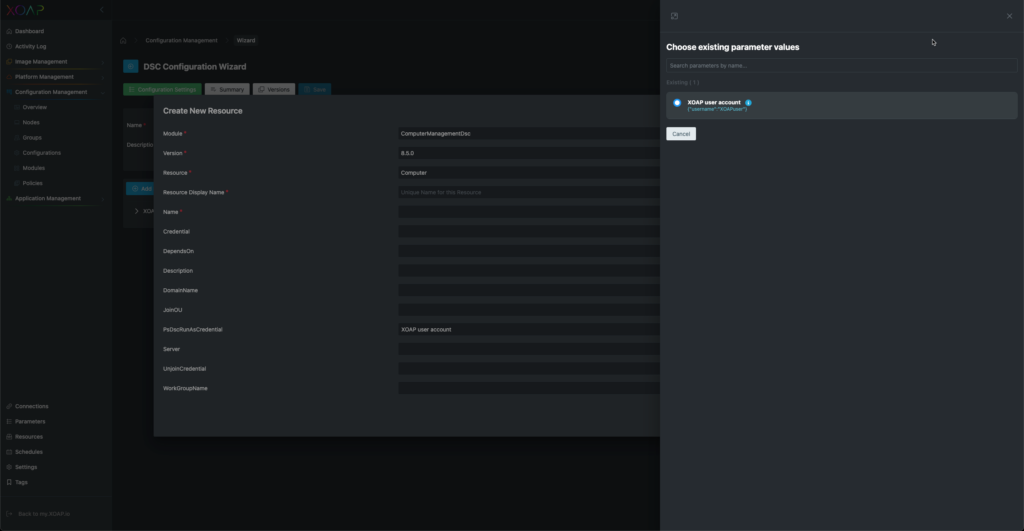Click the Wizard breadcrumb
1024x531 pixels.
[x=246, y=40]
